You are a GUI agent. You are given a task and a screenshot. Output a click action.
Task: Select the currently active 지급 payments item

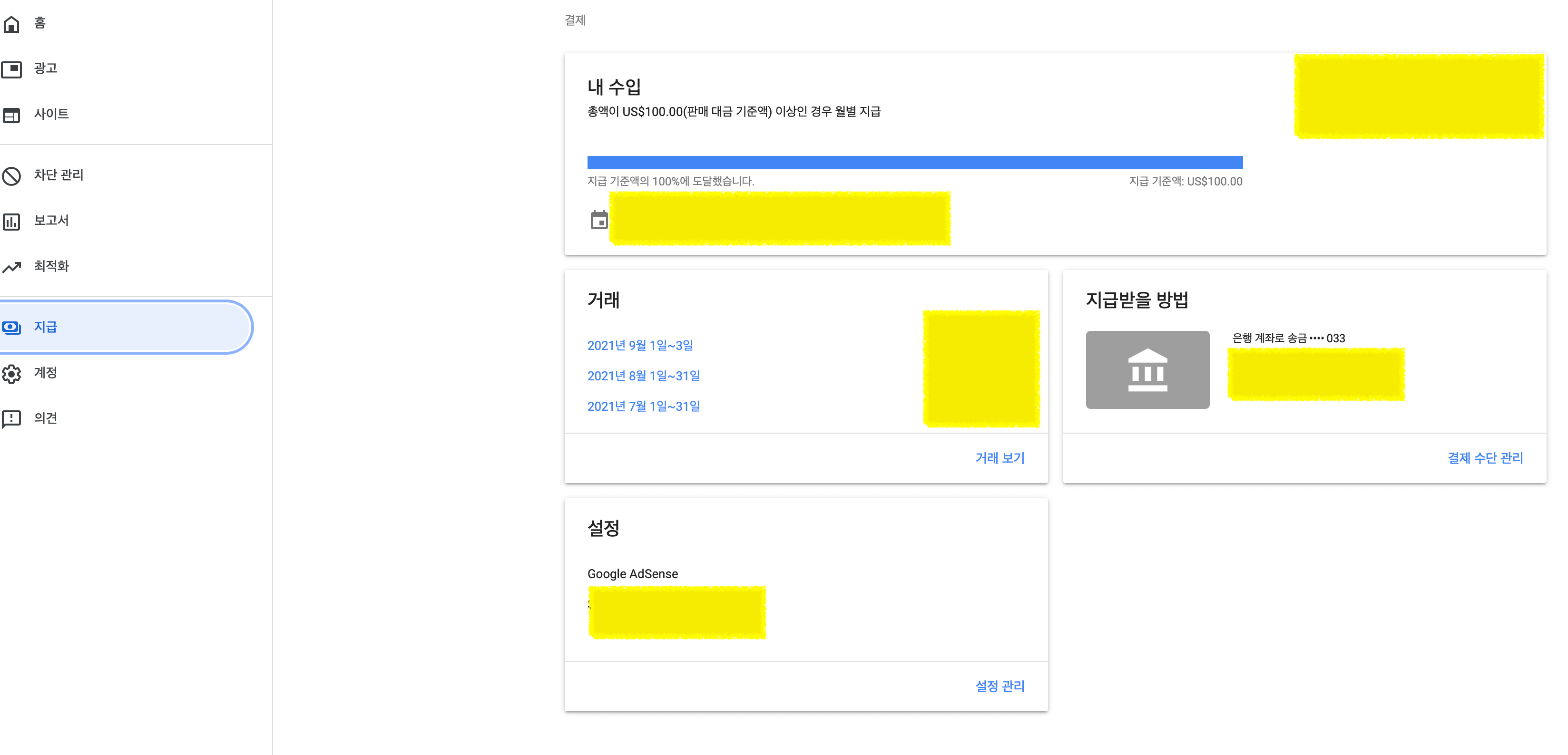click(46, 327)
